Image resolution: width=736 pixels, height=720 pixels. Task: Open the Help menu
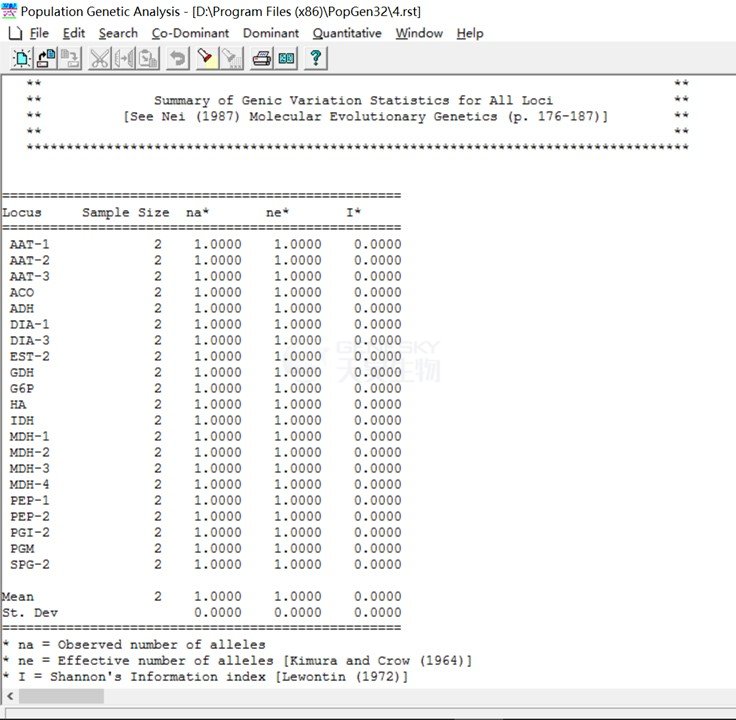(x=470, y=33)
